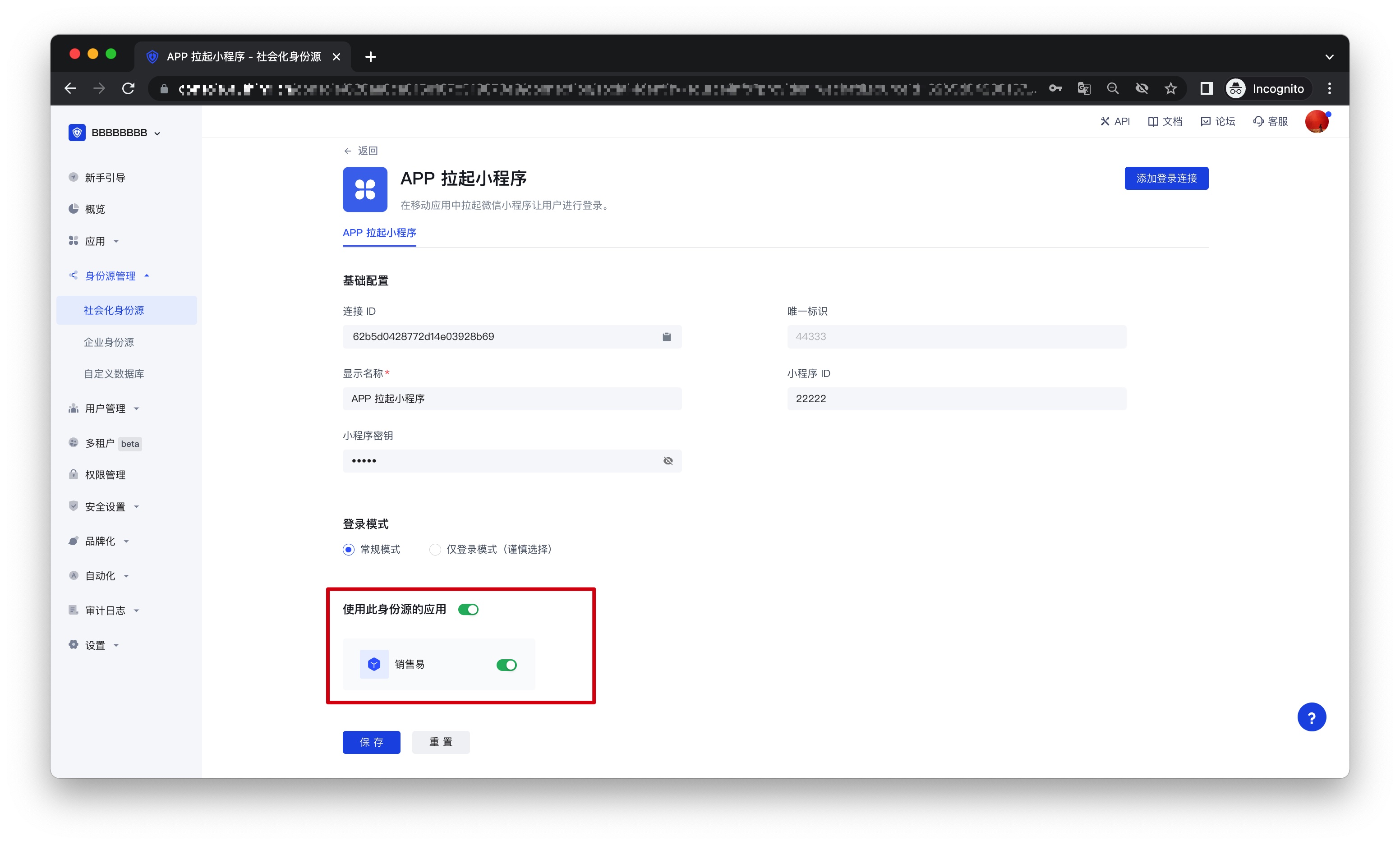Open 企业身份源 in the sidebar
1400x845 pixels.
109,342
